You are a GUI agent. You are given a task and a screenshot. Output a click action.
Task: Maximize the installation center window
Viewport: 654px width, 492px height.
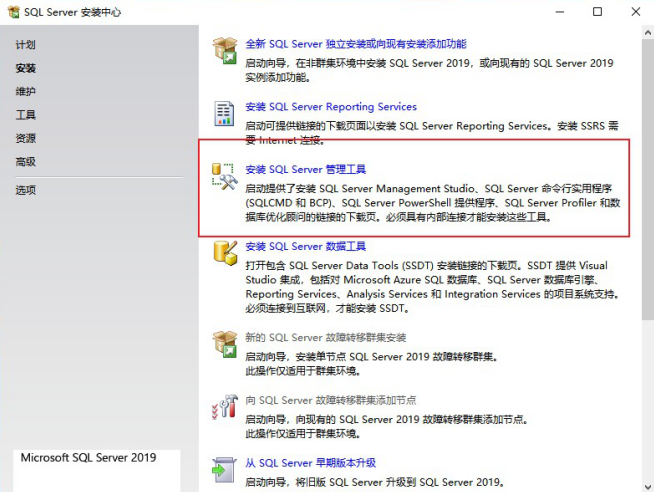[597, 12]
